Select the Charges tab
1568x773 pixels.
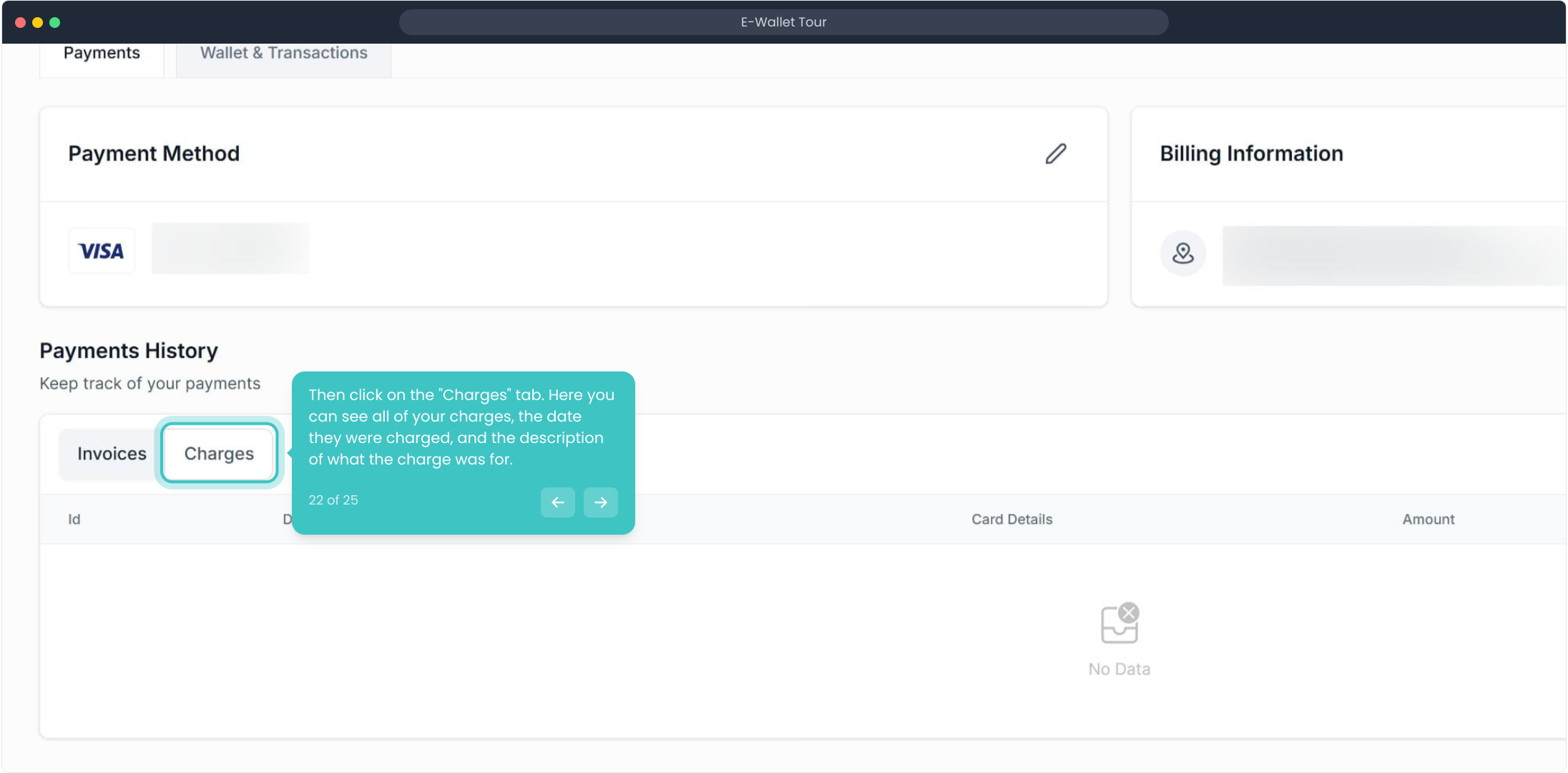(219, 454)
